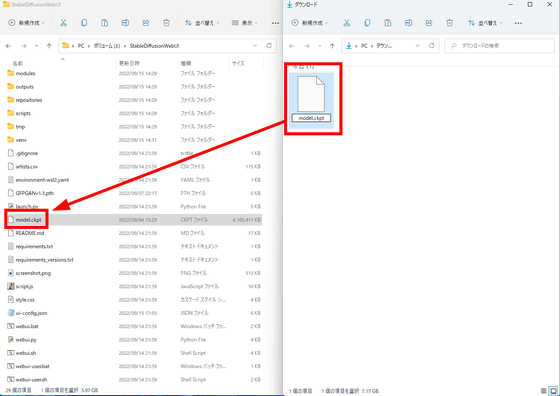Open New item dropdown in Downloads window
This screenshot has width=560, height=396.
click(310, 23)
